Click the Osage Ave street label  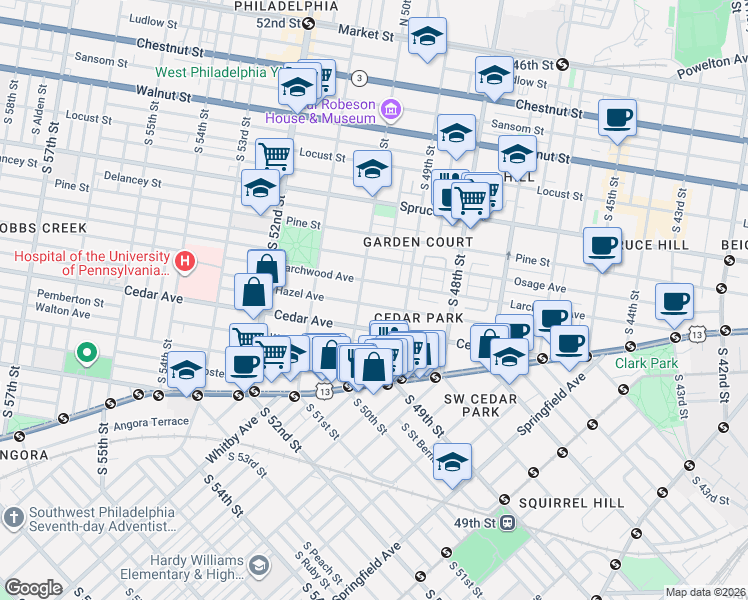click(540, 285)
